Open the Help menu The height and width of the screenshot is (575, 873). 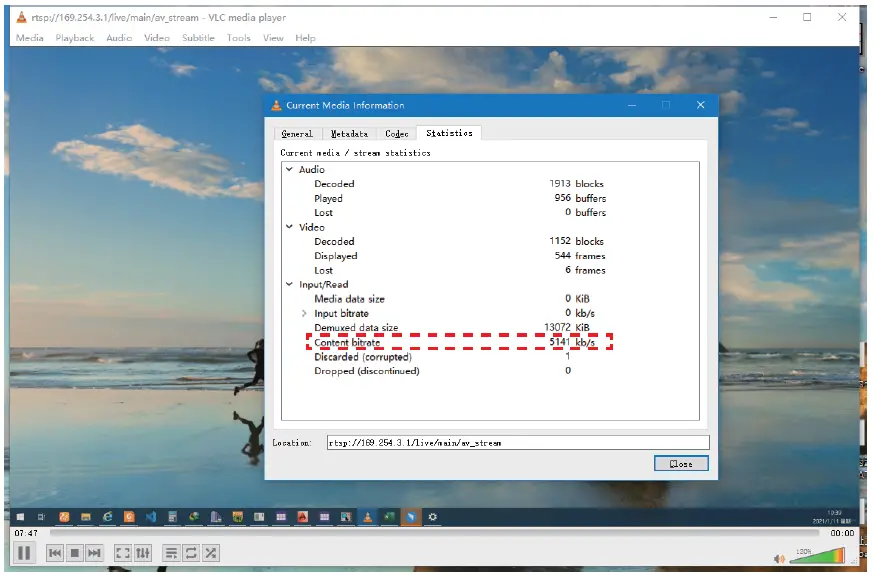[305, 38]
